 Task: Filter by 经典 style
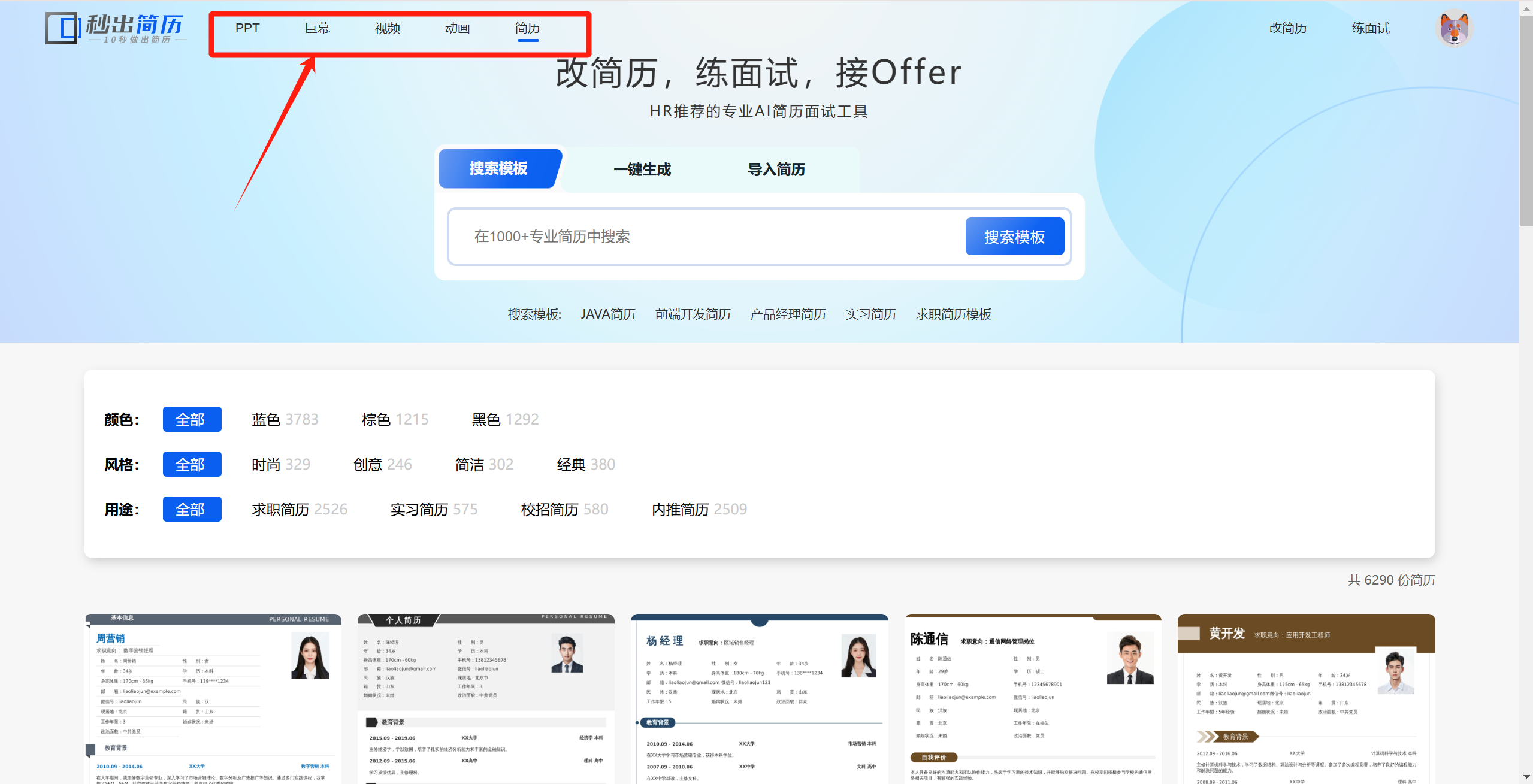586,464
